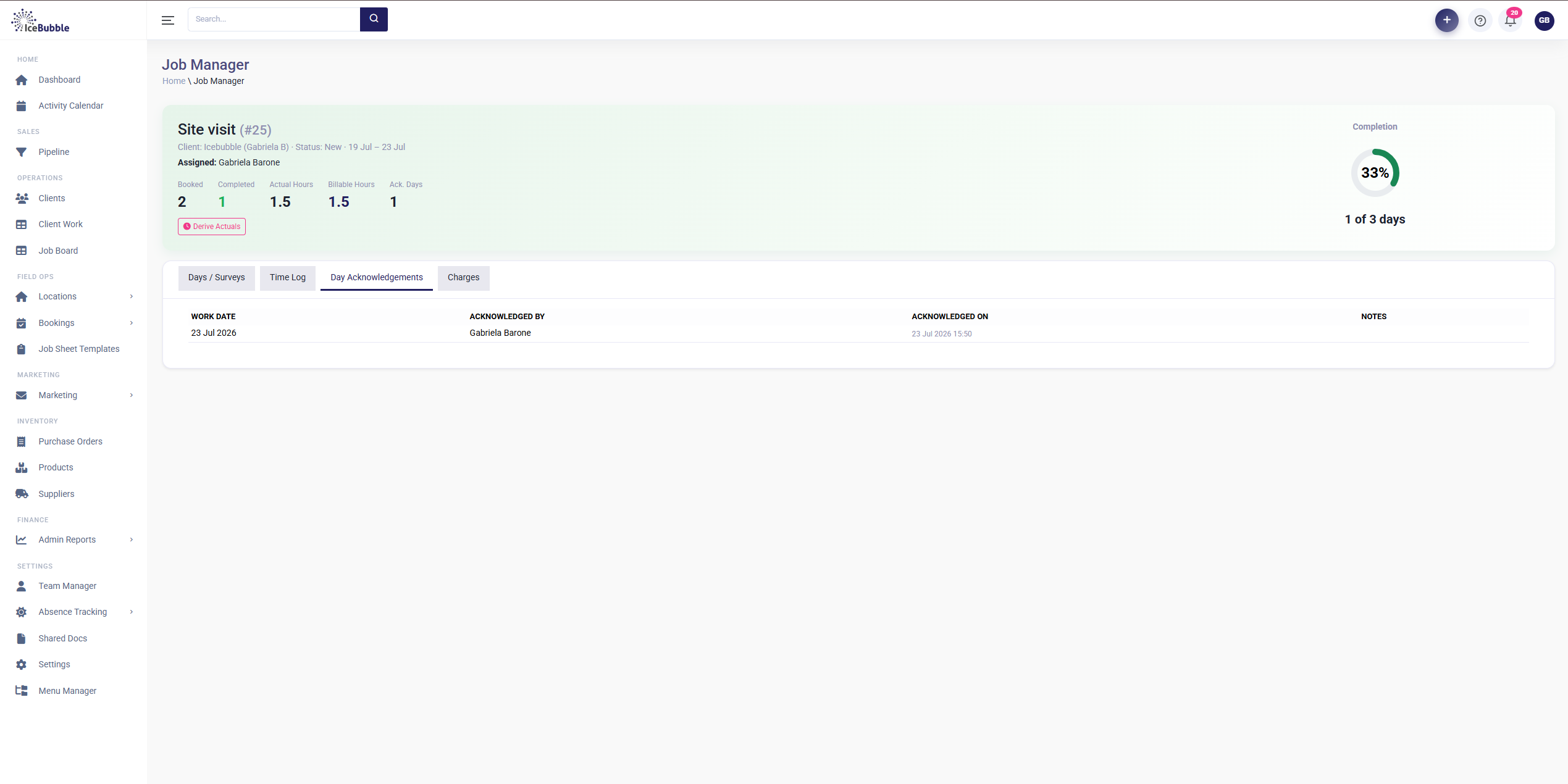Go to Purchase Orders link
The width and height of the screenshot is (1568, 784).
70,441
